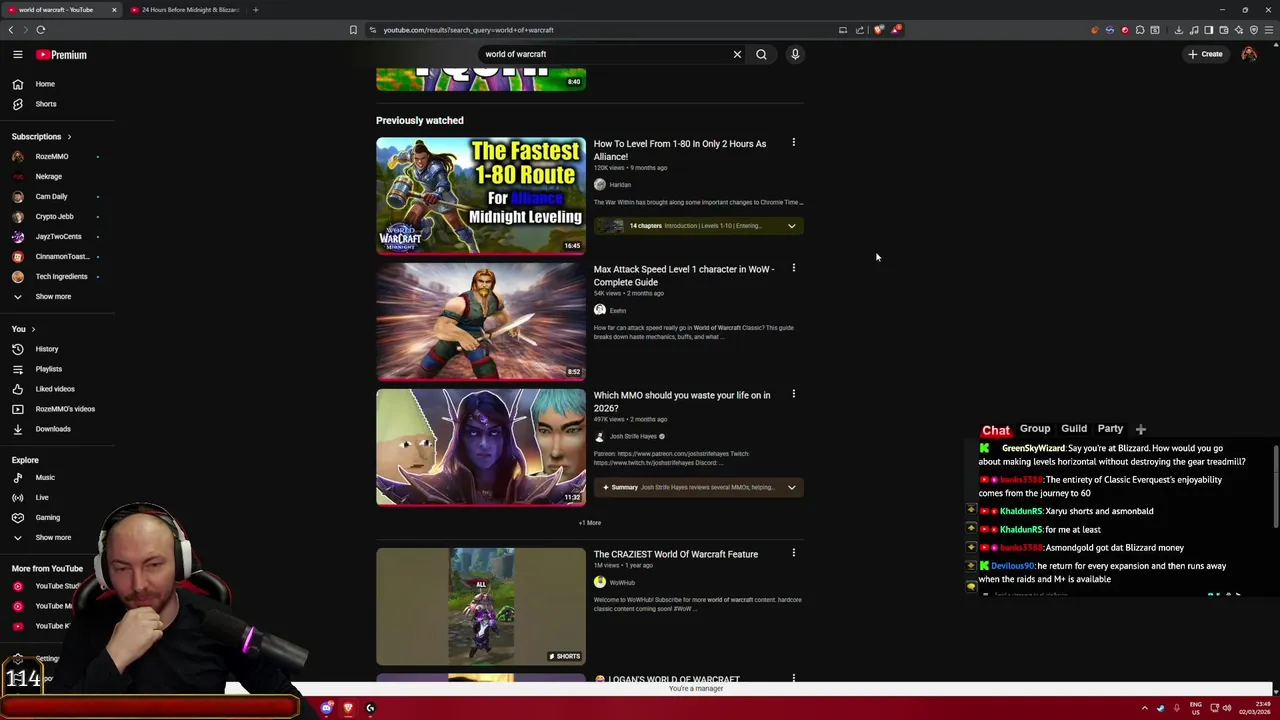This screenshot has width=1280, height=720.
Task: Open Brave Shields icon
Action: (x=879, y=30)
